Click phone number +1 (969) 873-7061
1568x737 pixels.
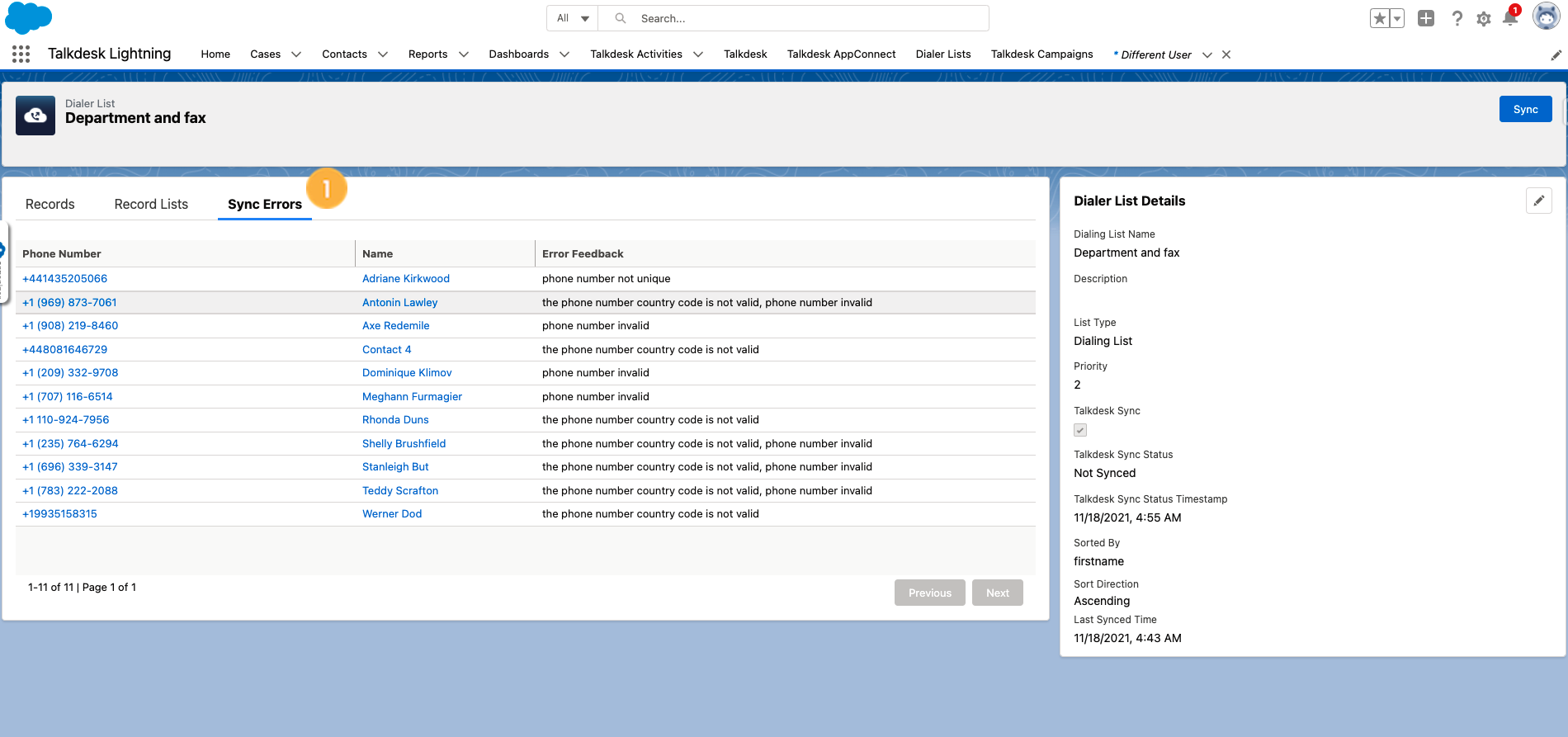pyautogui.click(x=69, y=303)
